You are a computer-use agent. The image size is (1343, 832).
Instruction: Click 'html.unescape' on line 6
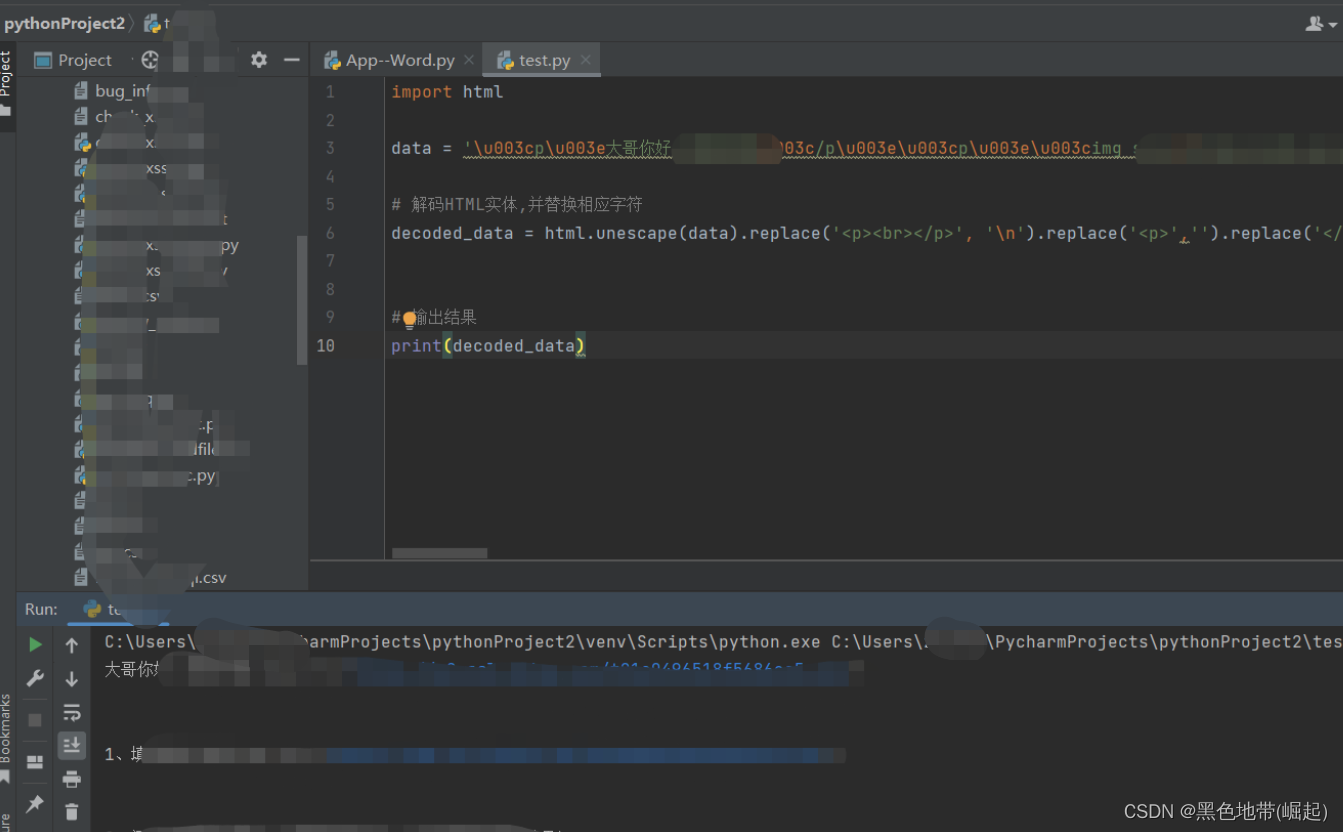tap(612, 233)
